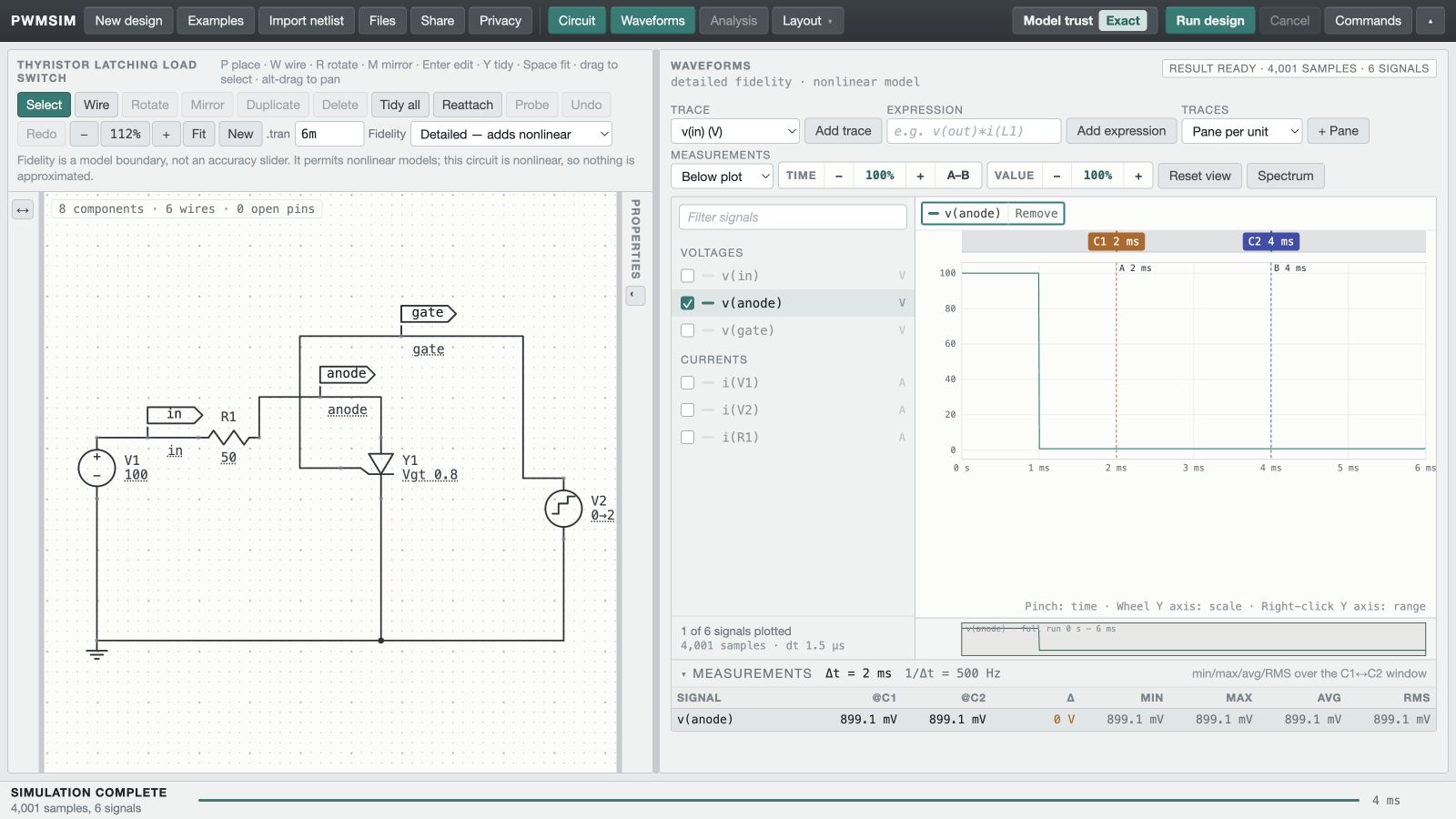
Task: Activate the Wire tool
Action: point(96,105)
